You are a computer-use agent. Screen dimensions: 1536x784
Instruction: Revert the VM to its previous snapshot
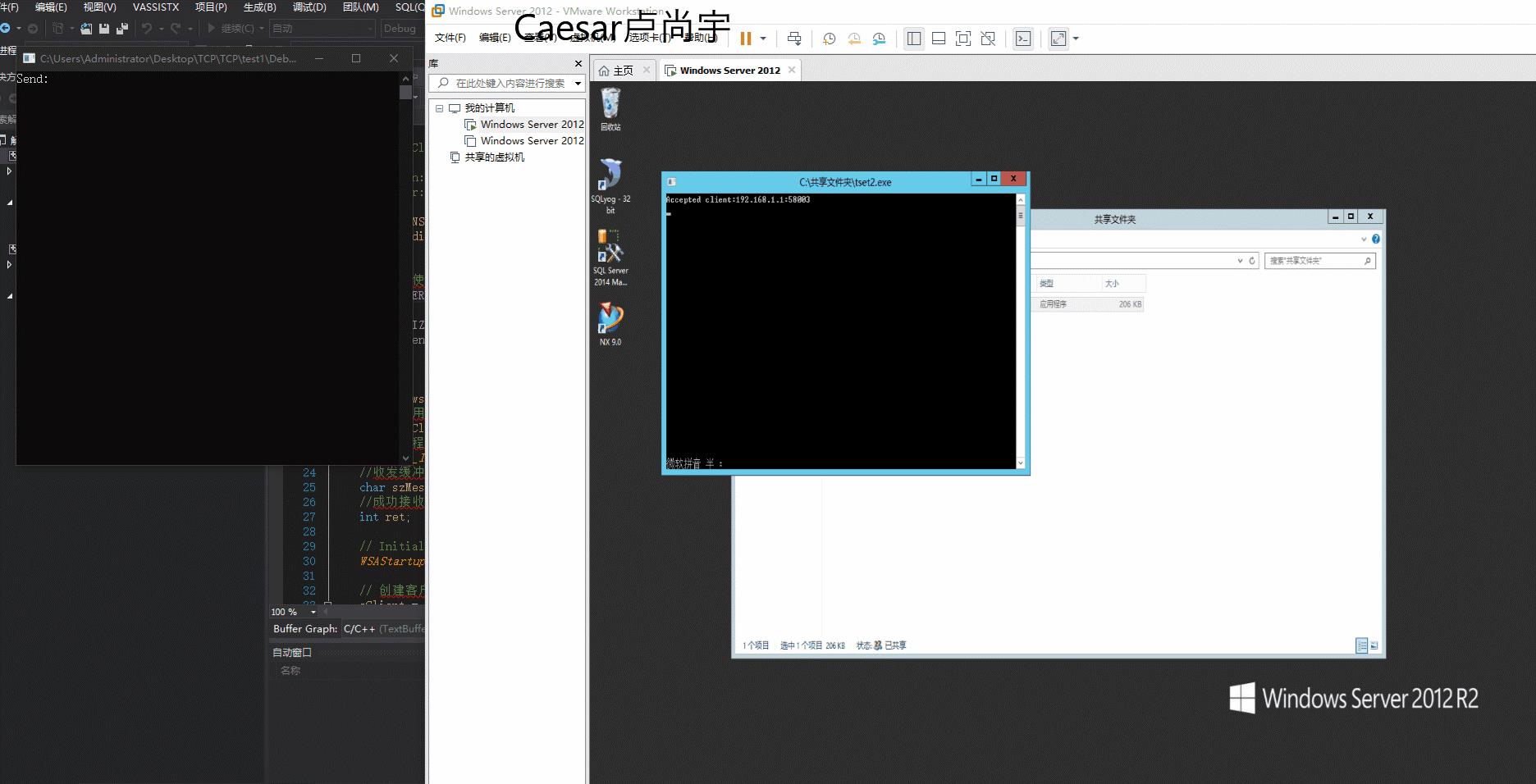[854, 39]
